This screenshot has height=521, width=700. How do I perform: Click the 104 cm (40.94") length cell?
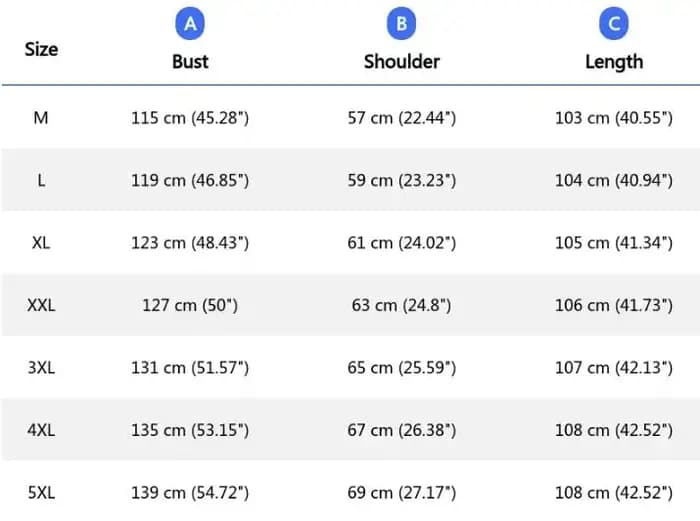click(613, 180)
